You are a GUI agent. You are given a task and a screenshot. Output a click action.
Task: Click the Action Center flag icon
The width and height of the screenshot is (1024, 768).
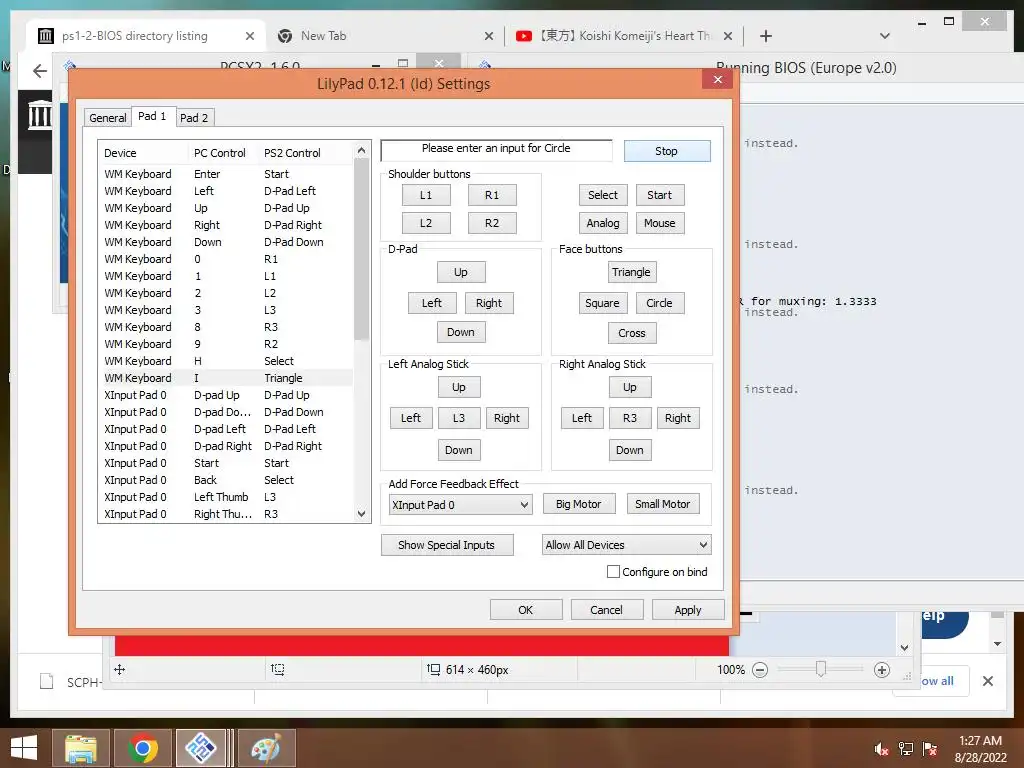pyautogui.click(x=930, y=749)
